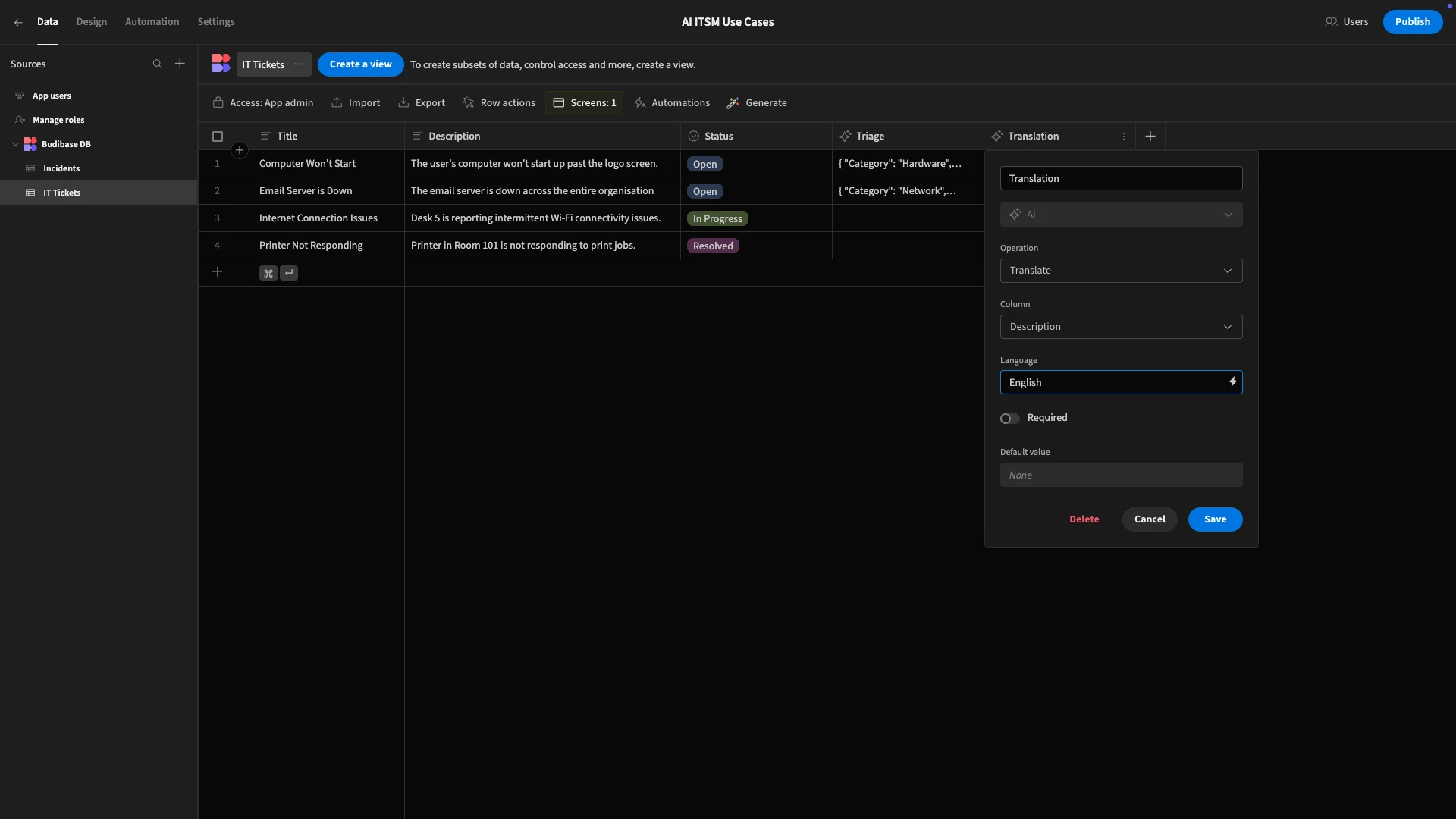Image resolution: width=1456 pixels, height=819 pixels.
Task: Click the Title column text icon
Action: 265,136
